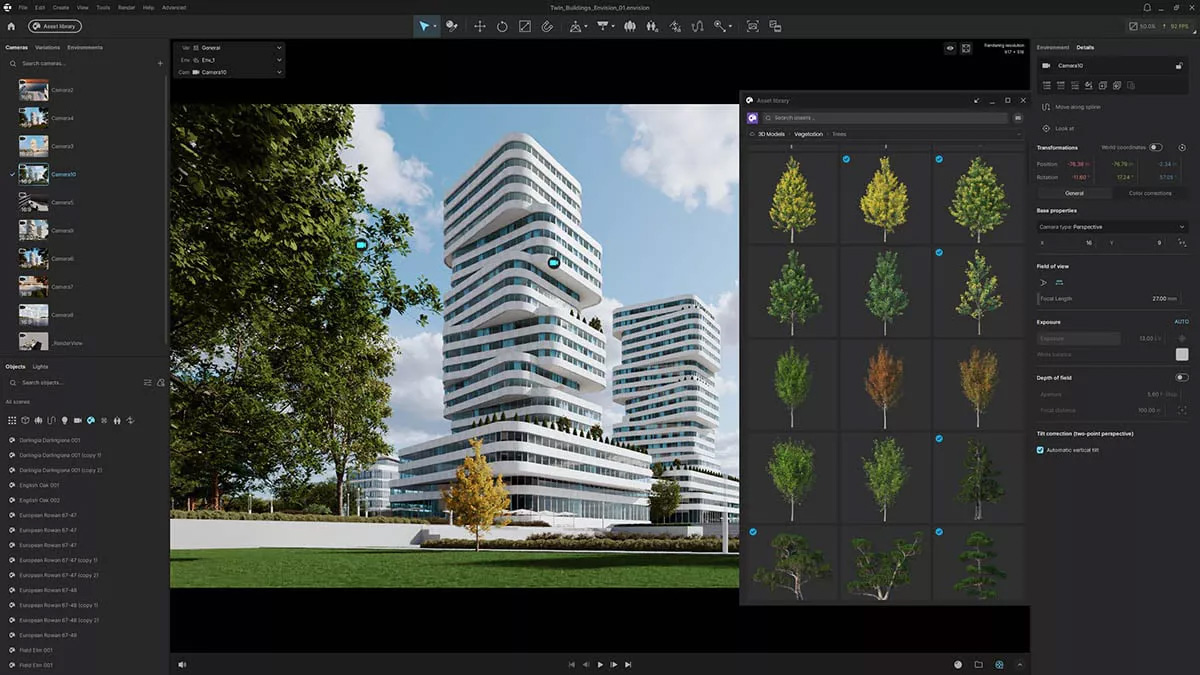The height and width of the screenshot is (675, 1200).
Task: Select the Camera2 thumbnail
Action: [33, 90]
